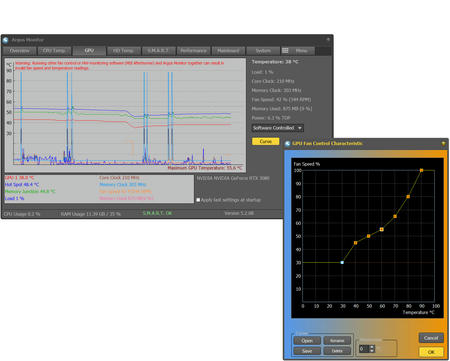Open the S.M.A.R.T. tab

coord(158,51)
